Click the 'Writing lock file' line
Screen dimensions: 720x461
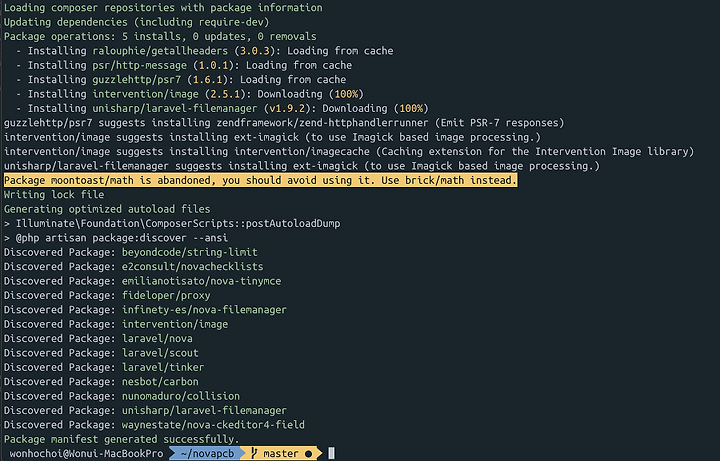click(54, 195)
